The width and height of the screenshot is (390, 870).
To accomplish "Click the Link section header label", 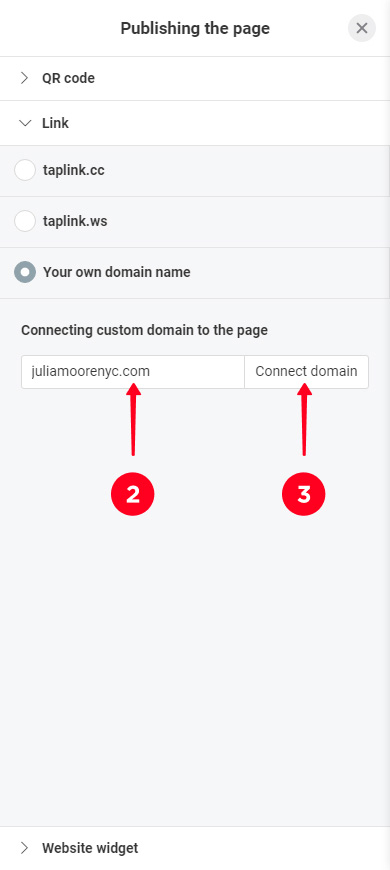I will click(55, 123).
